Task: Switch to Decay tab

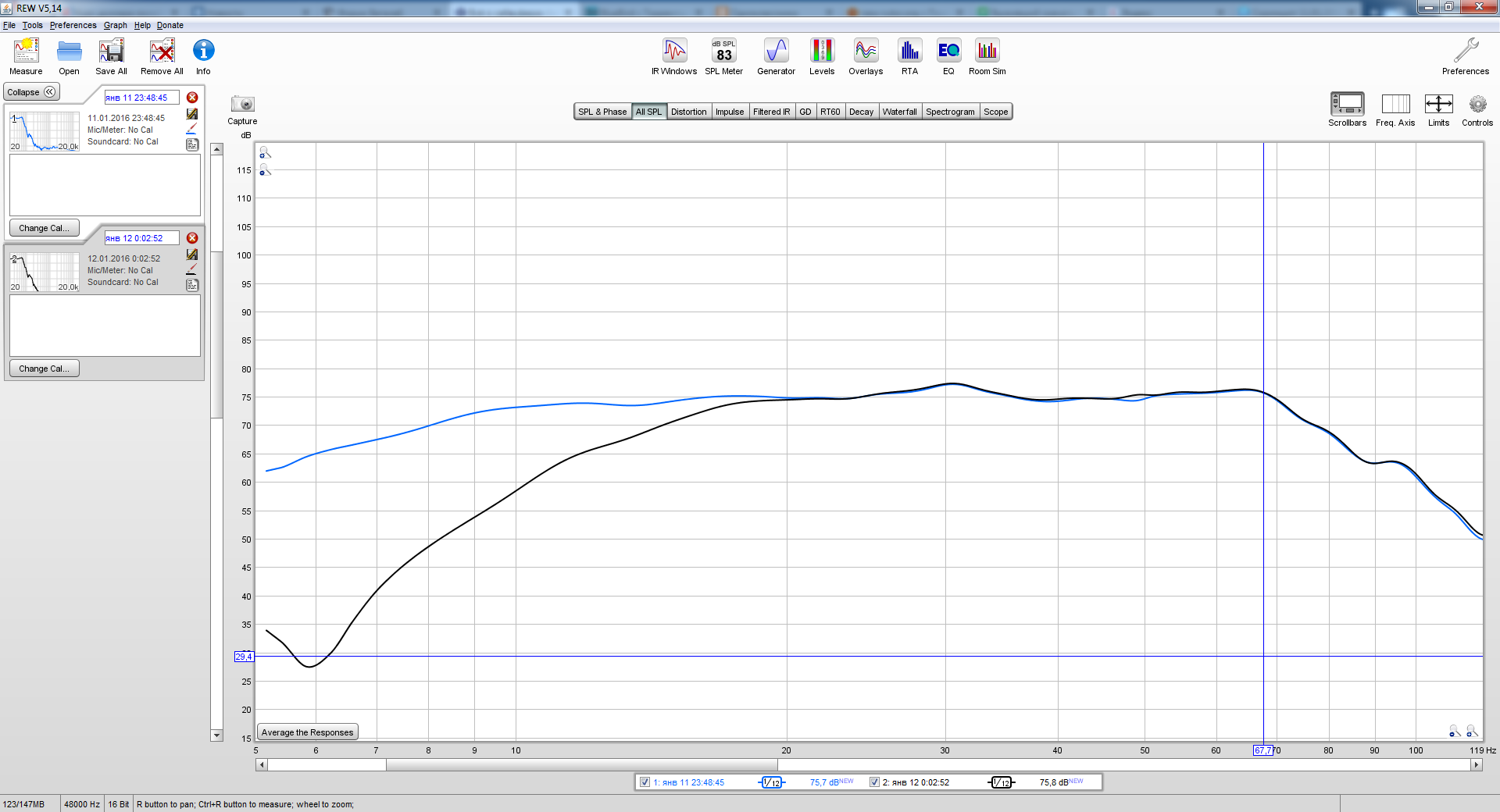Action: coord(861,112)
